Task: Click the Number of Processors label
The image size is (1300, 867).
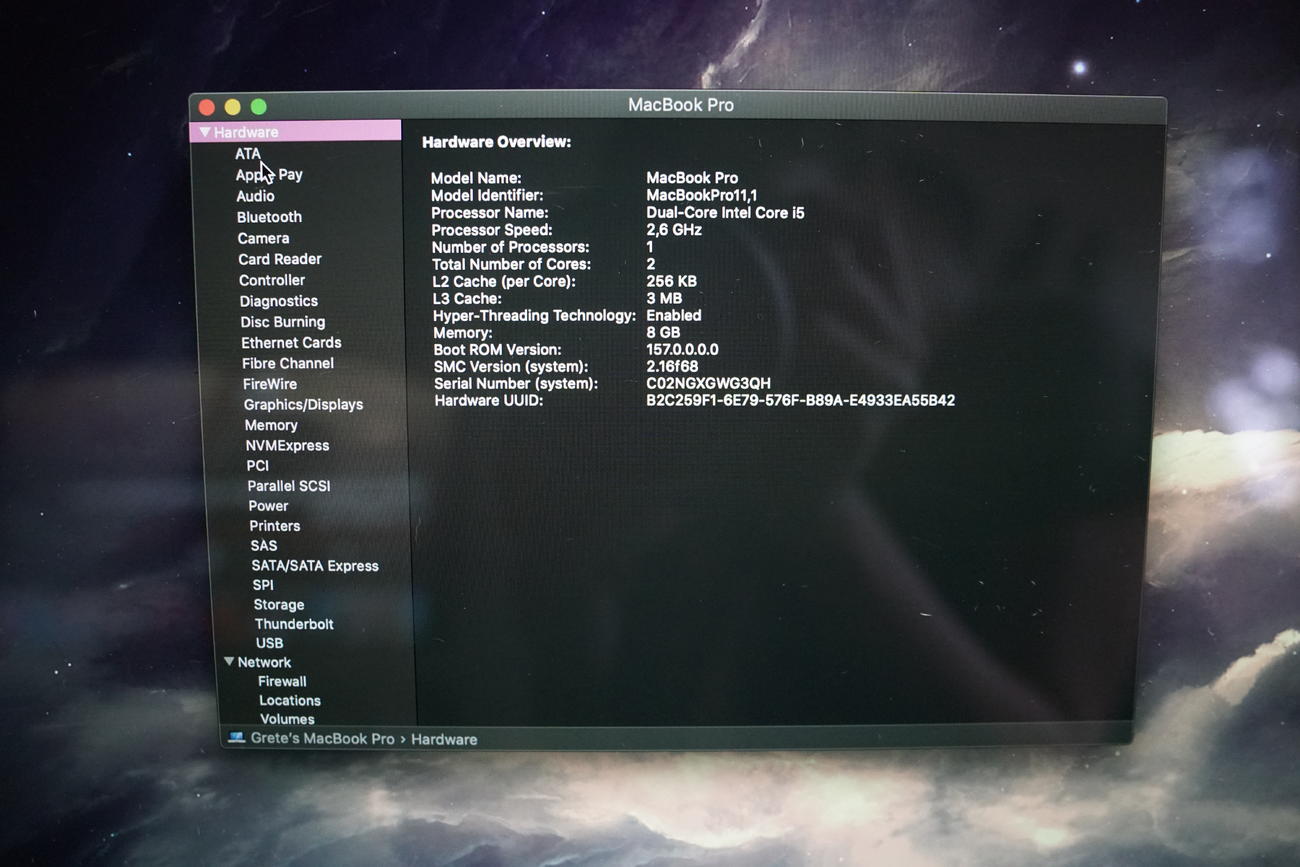Action: click(x=510, y=247)
